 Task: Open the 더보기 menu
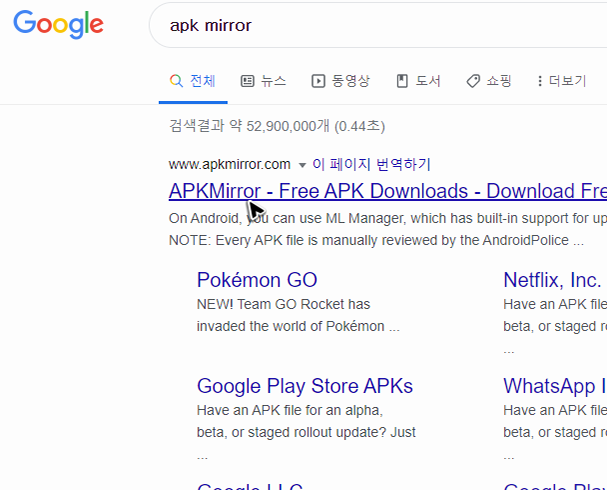click(x=562, y=81)
